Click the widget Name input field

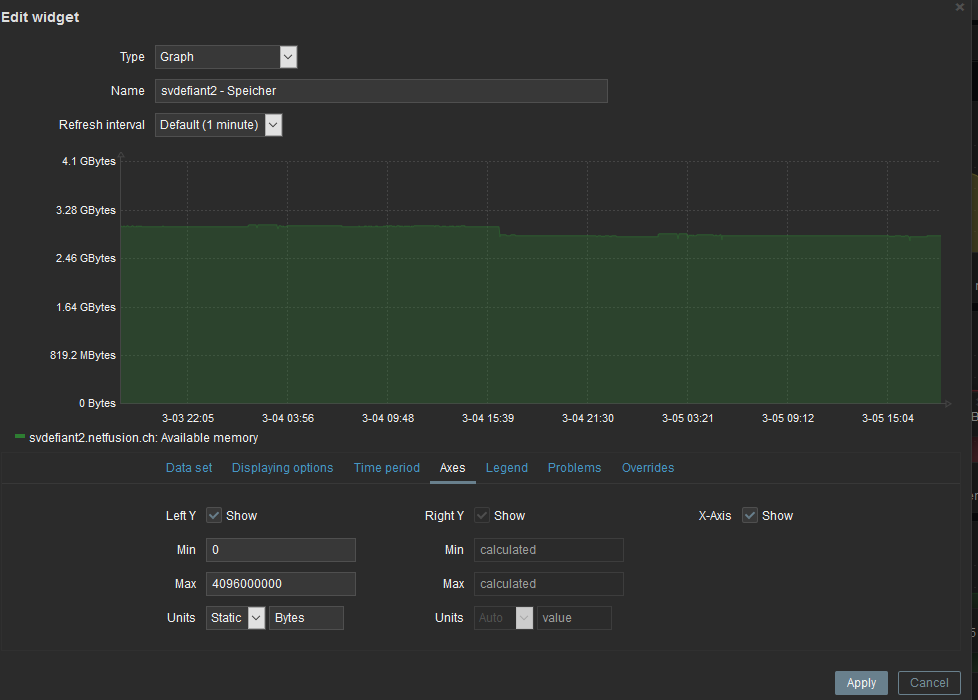point(381,91)
